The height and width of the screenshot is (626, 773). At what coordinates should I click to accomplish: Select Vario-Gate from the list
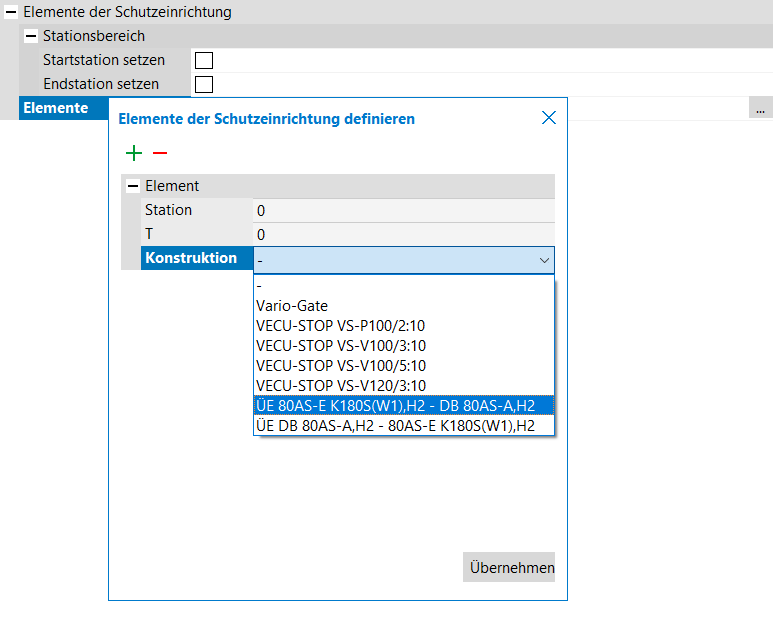pos(292,306)
